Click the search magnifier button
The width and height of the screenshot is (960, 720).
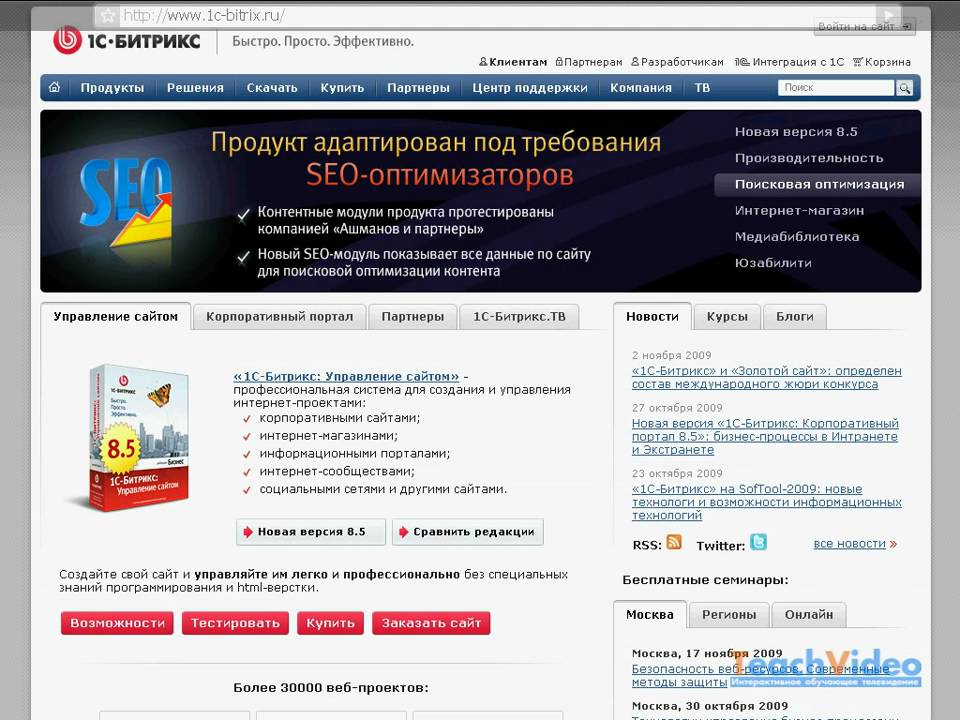904,88
